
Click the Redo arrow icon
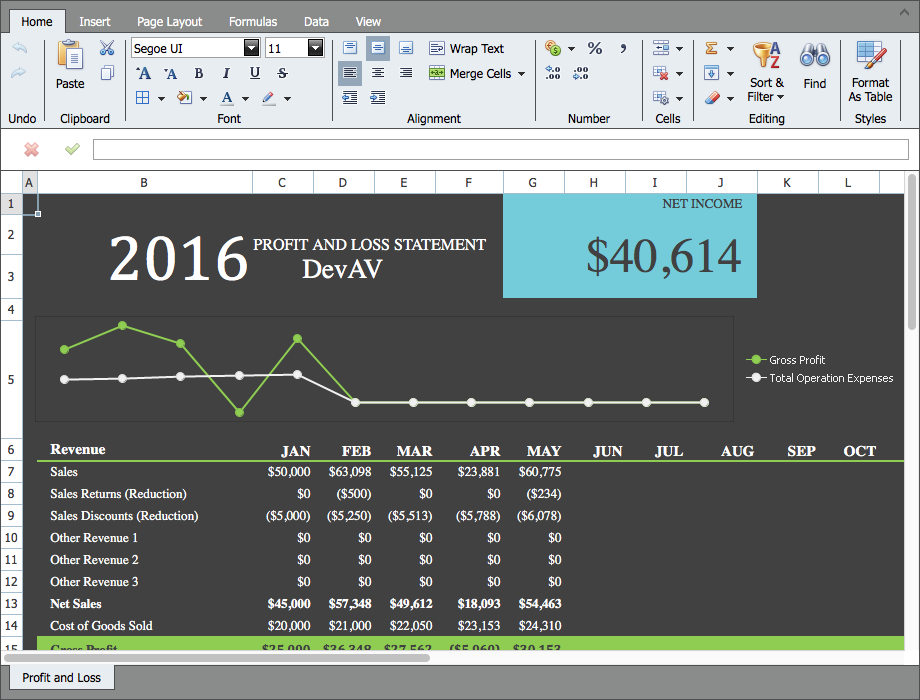coord(19,72)
